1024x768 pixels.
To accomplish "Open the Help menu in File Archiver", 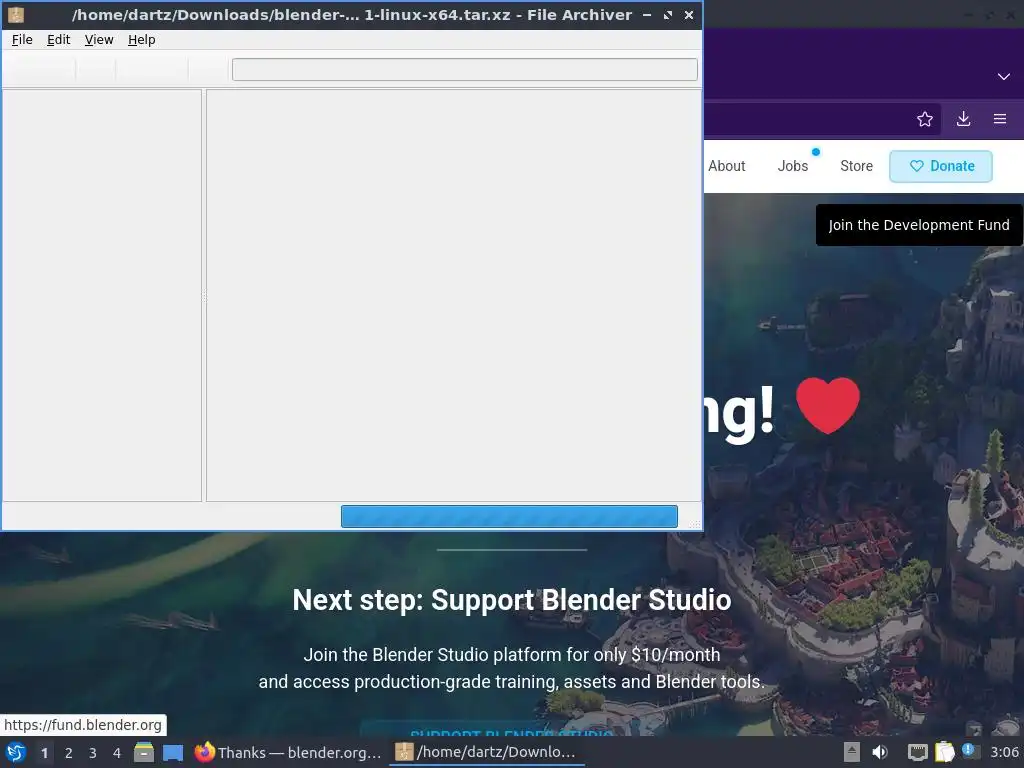I will click(141, 40).
